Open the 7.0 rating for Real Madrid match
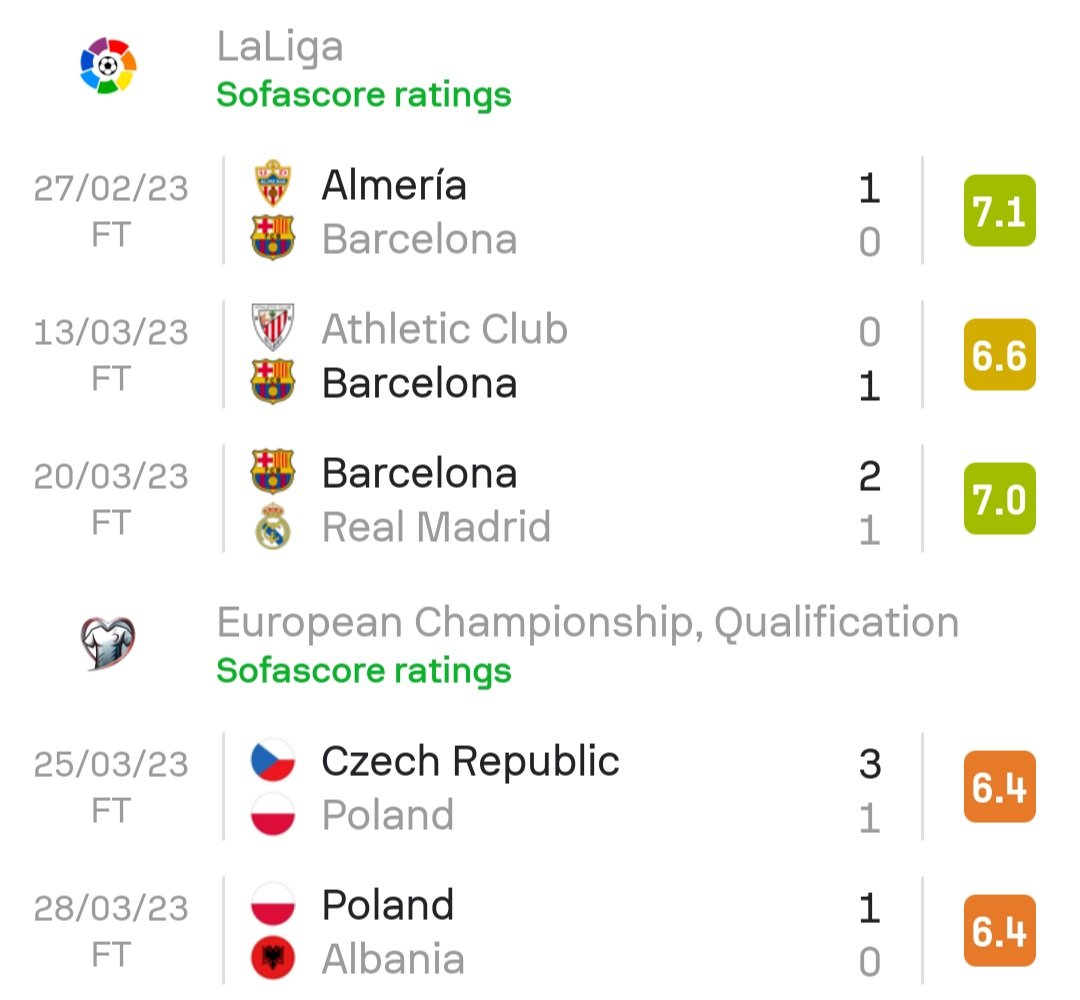 coord(999,499)
